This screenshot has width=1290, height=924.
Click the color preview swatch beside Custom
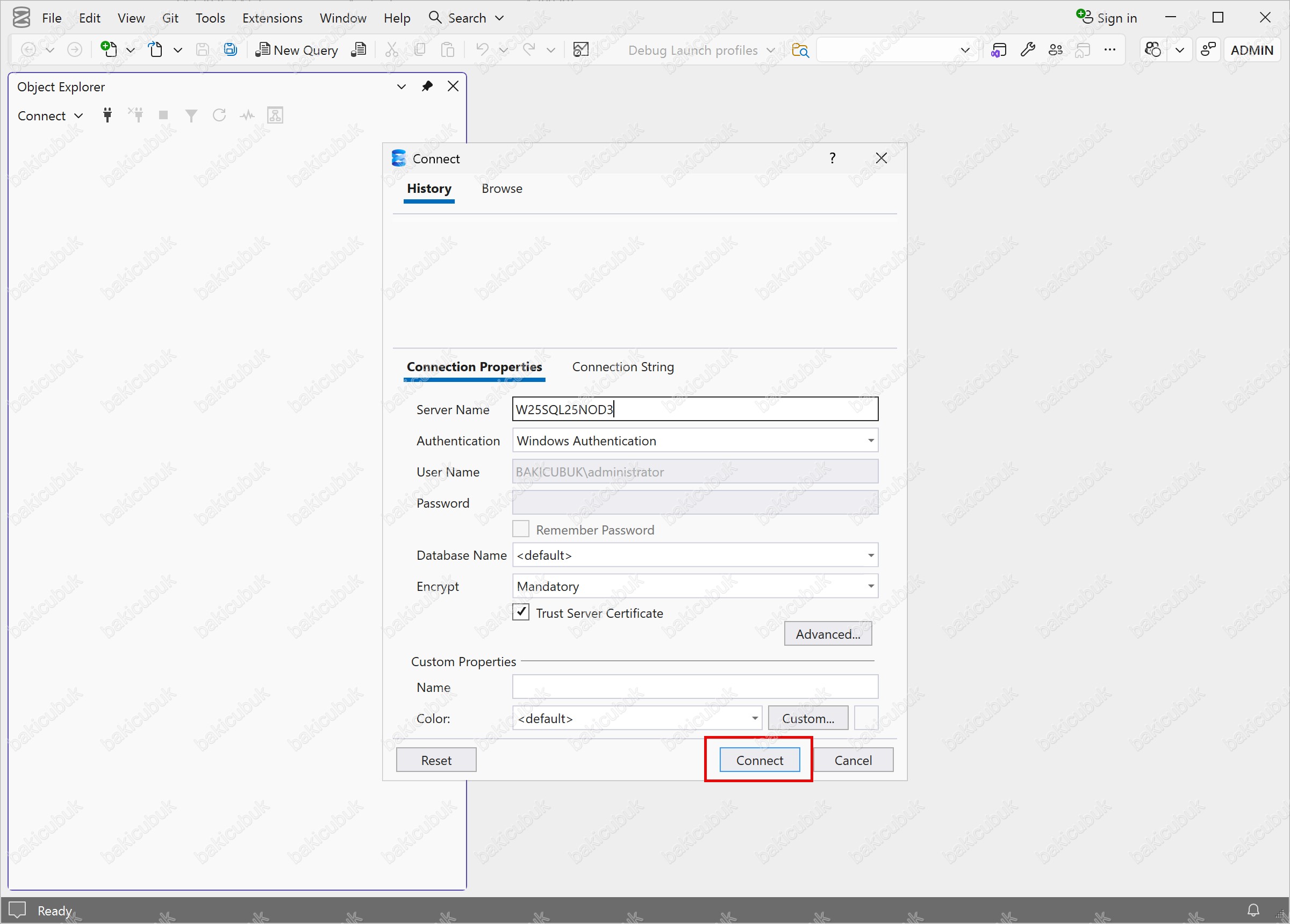866,718
